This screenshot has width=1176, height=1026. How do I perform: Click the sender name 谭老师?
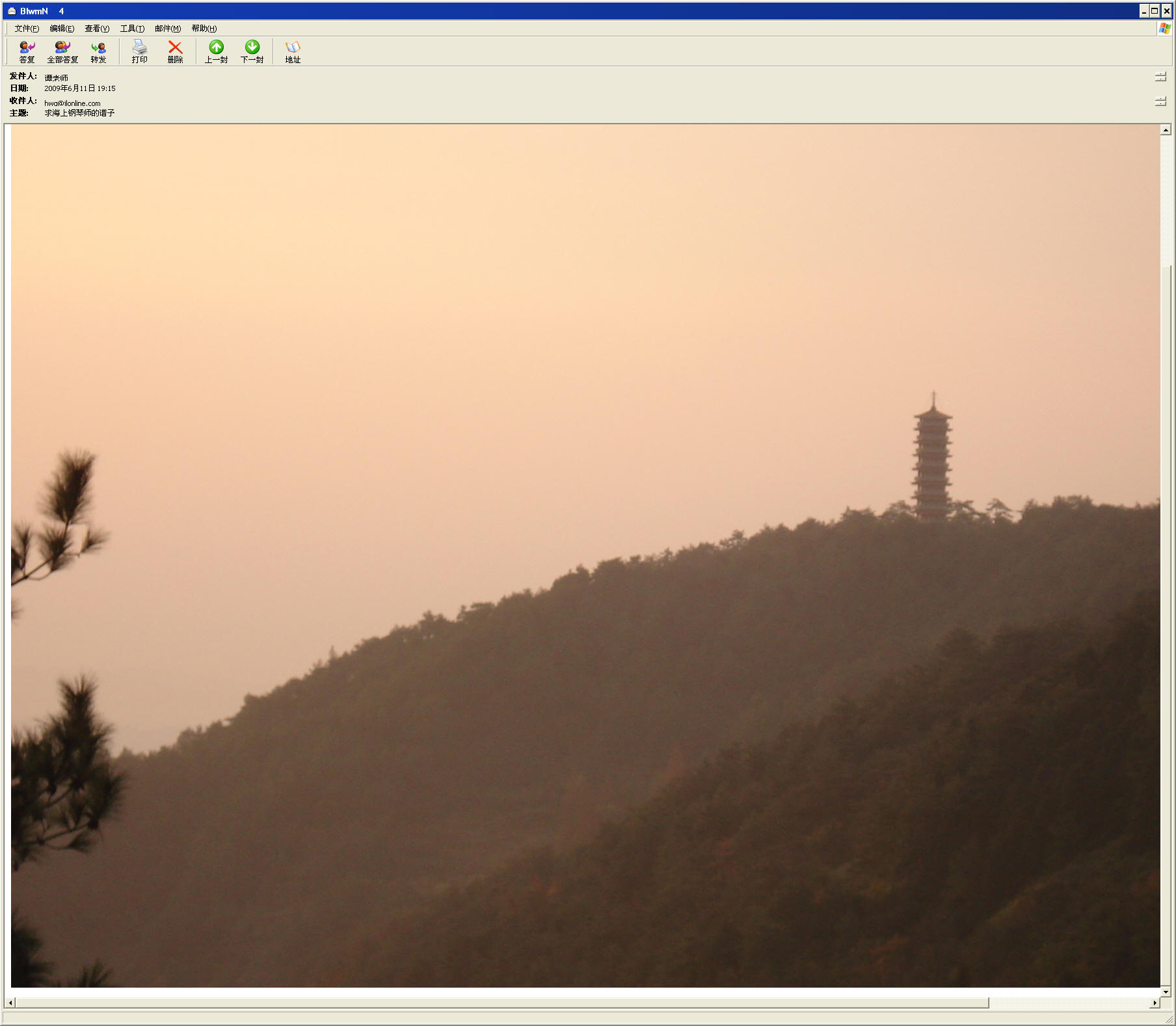[56, 78]
